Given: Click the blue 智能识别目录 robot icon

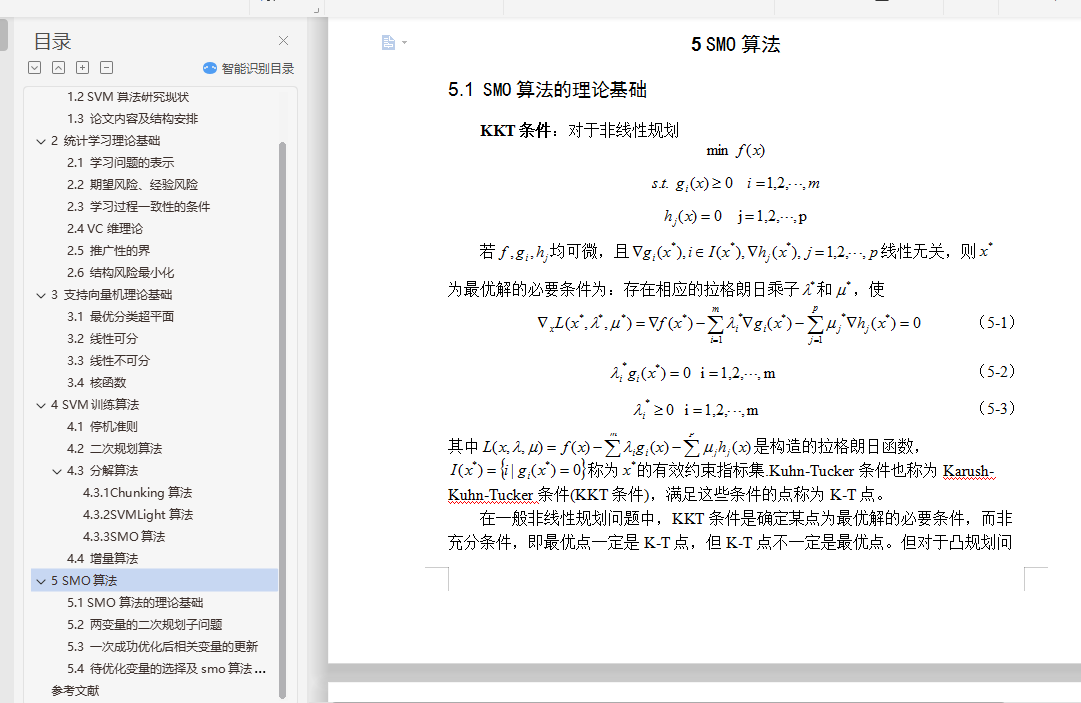Looking at the screenshot, I should coord(210,68).
